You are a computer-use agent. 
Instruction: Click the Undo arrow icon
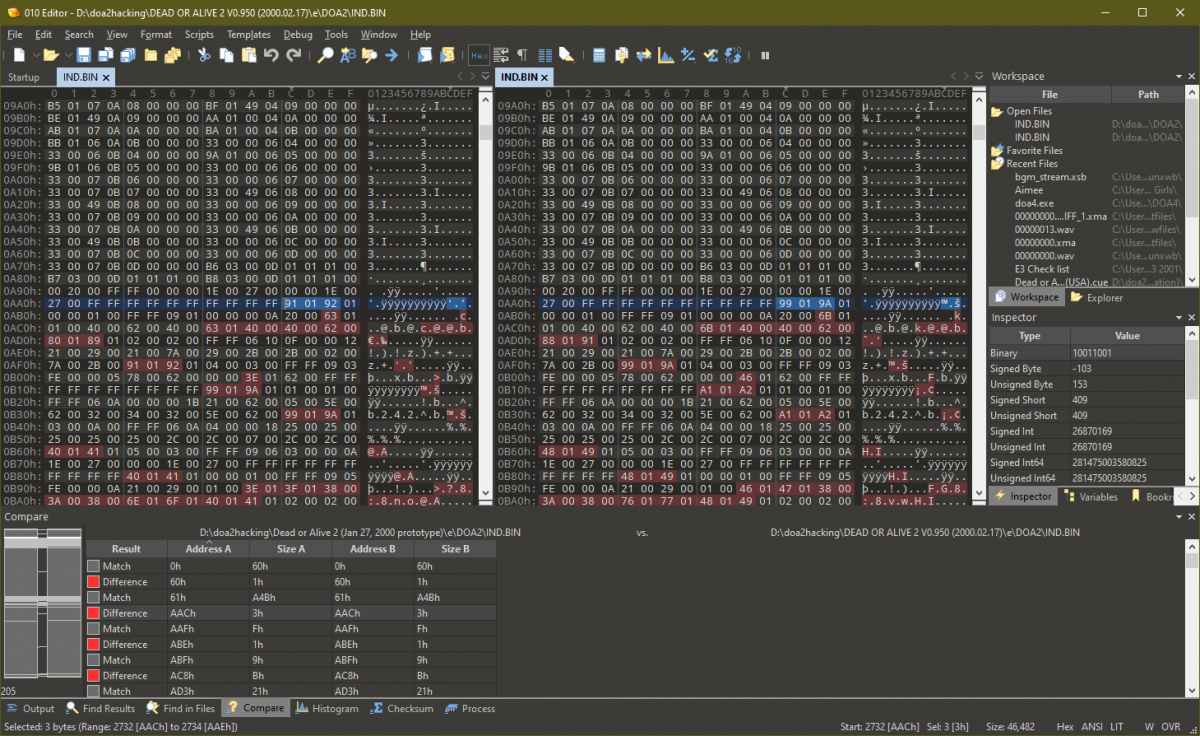(x=271, y=55)
